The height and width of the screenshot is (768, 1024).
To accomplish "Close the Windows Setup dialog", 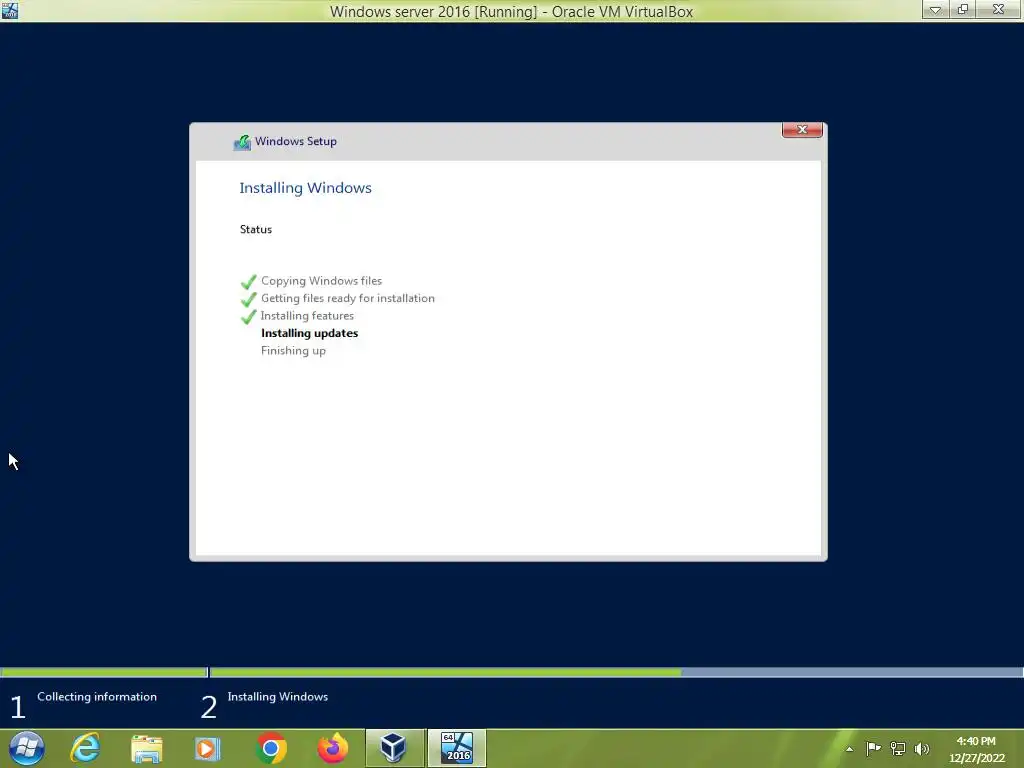I will [802, 129].
